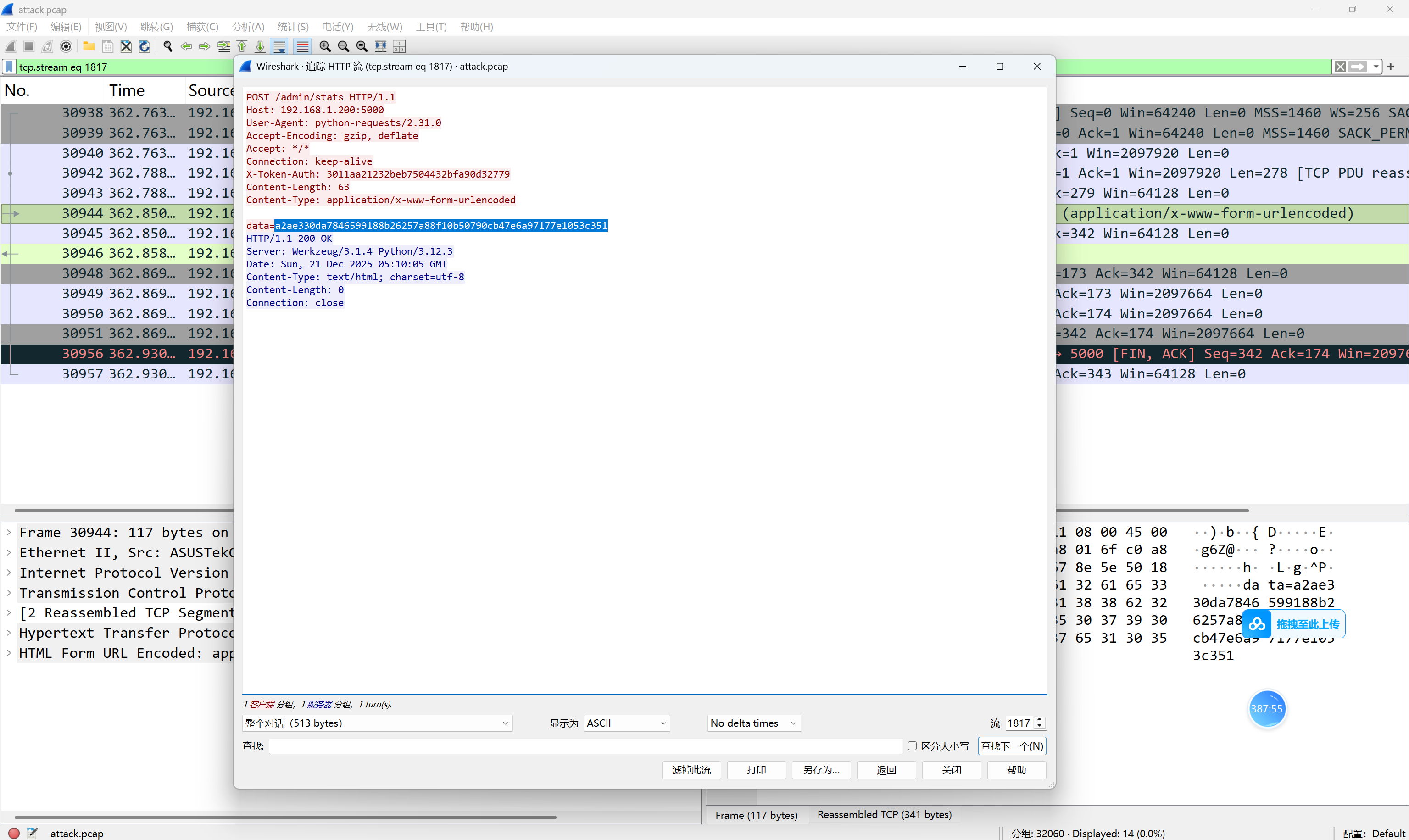
Task: Add a display filter button with plus
Action: click(x=1391, y=67)
